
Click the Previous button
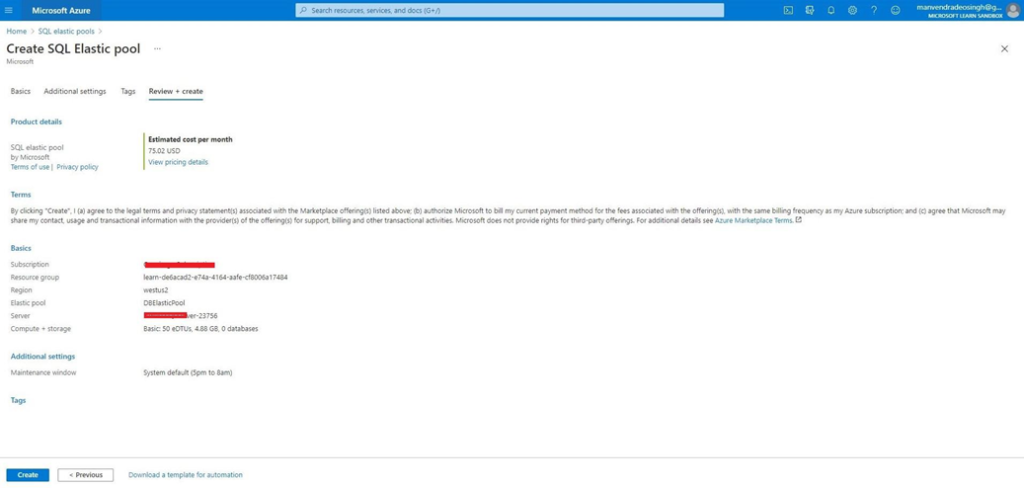[x=86, y=475]
